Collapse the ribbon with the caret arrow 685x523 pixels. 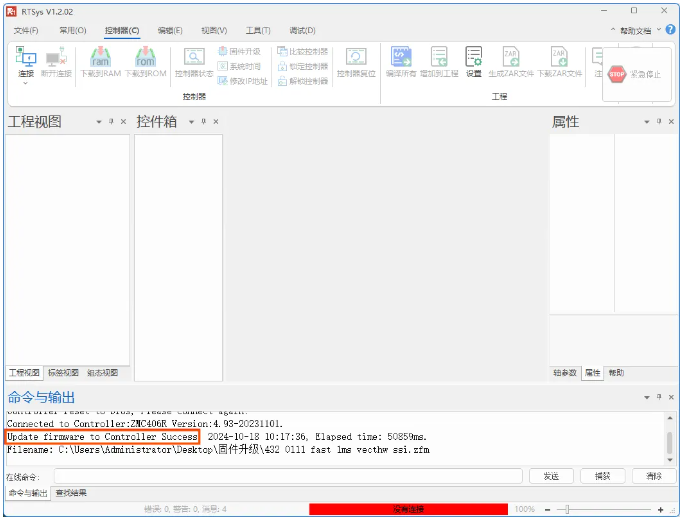point(613,30)
